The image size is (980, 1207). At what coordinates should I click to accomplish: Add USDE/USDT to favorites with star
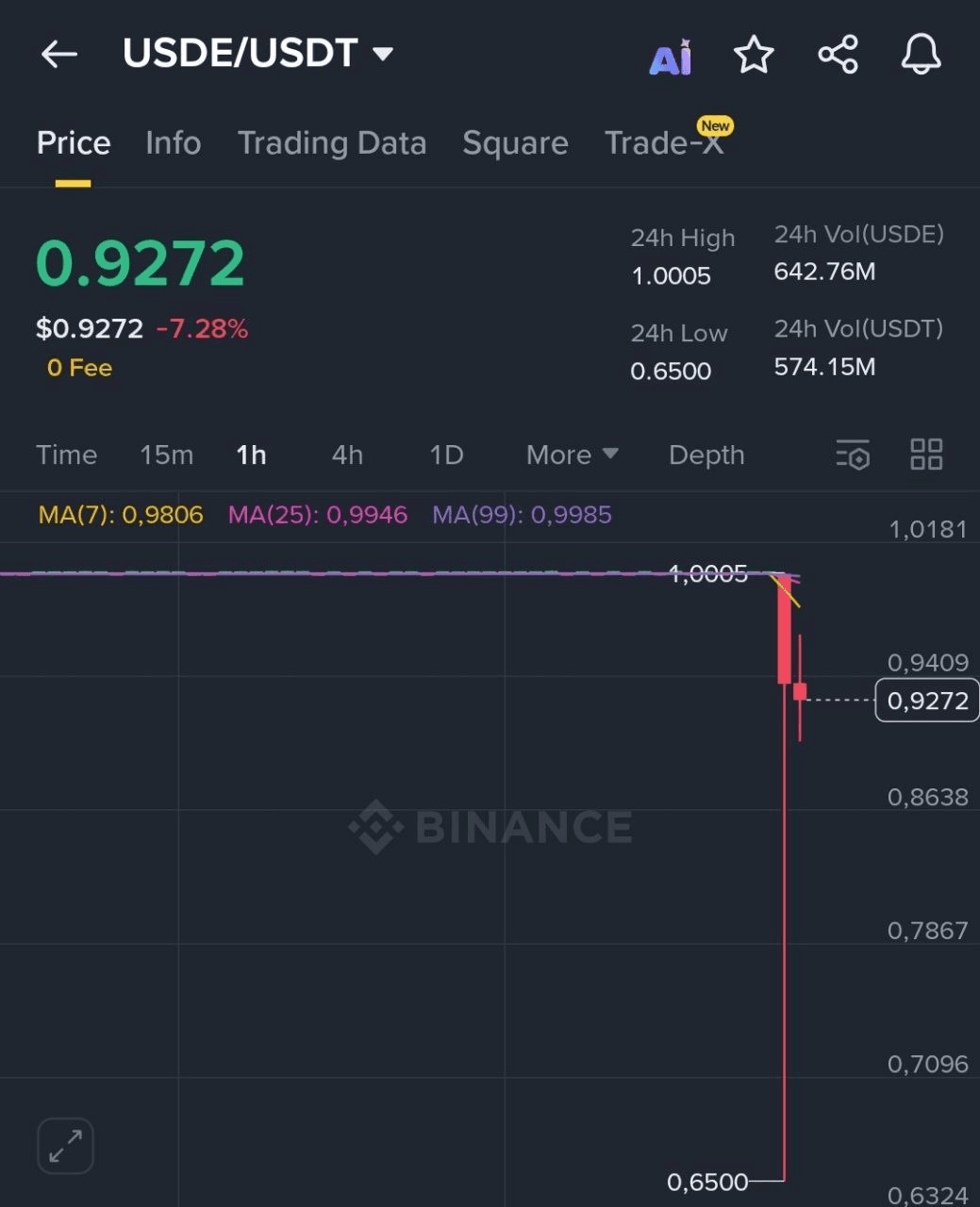click(754, 55)
